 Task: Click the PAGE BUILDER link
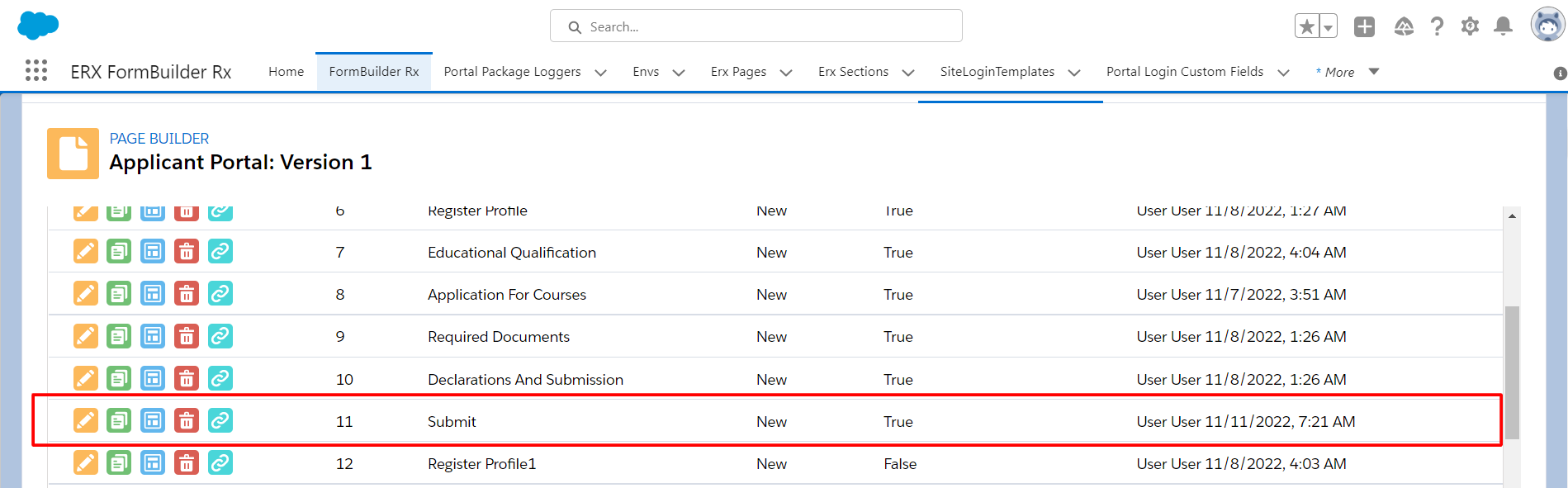[159, 139]
